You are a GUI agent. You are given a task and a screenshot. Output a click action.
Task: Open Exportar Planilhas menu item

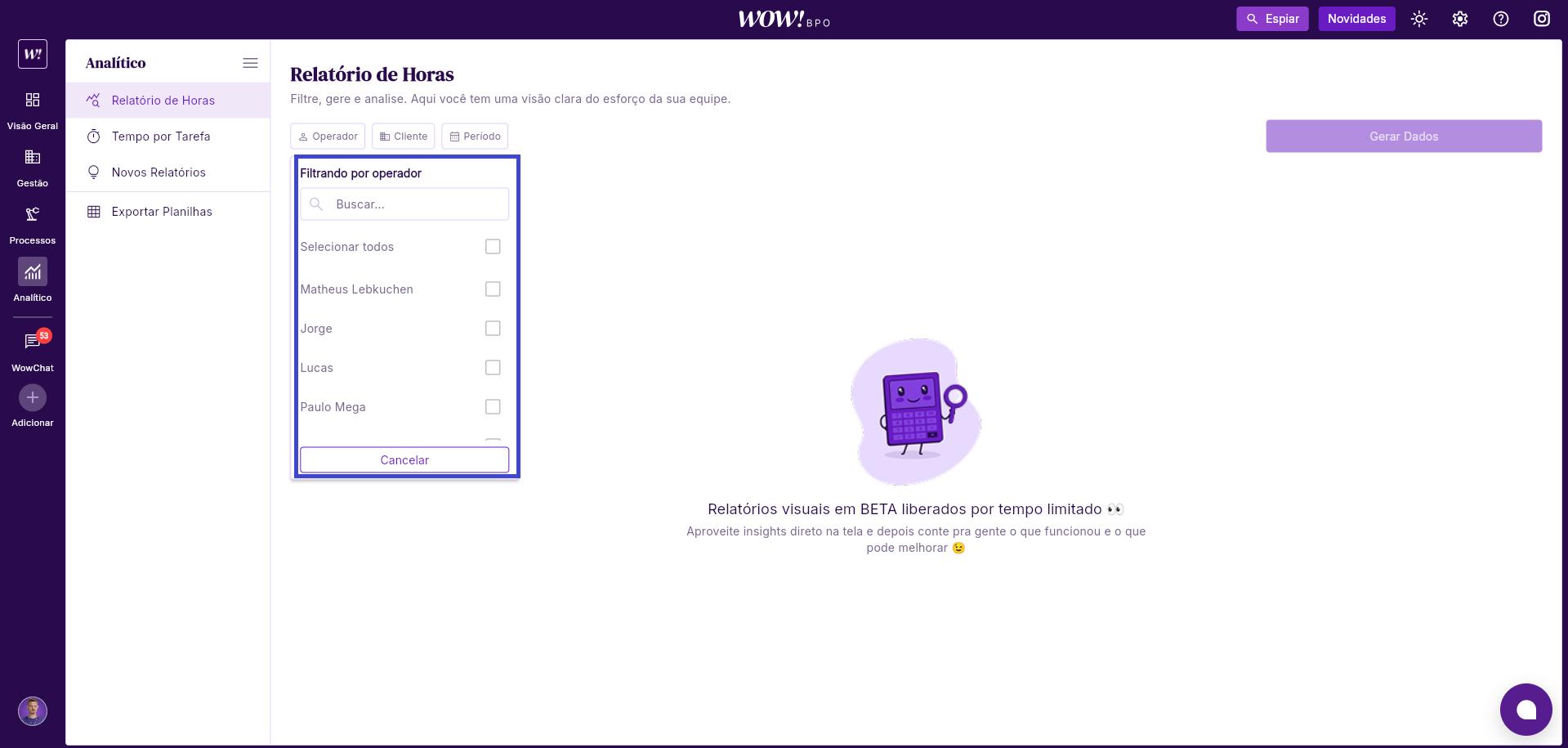[x=162, y=212]
